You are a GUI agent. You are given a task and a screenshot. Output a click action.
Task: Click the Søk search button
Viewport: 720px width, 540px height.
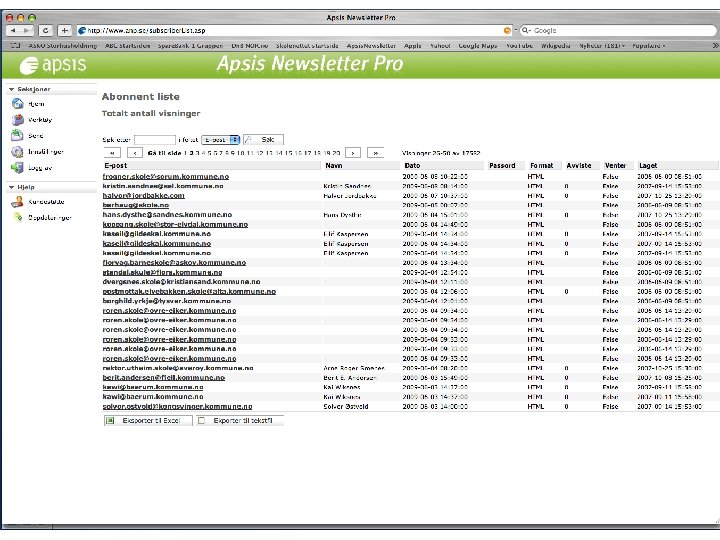coord(263,140)
